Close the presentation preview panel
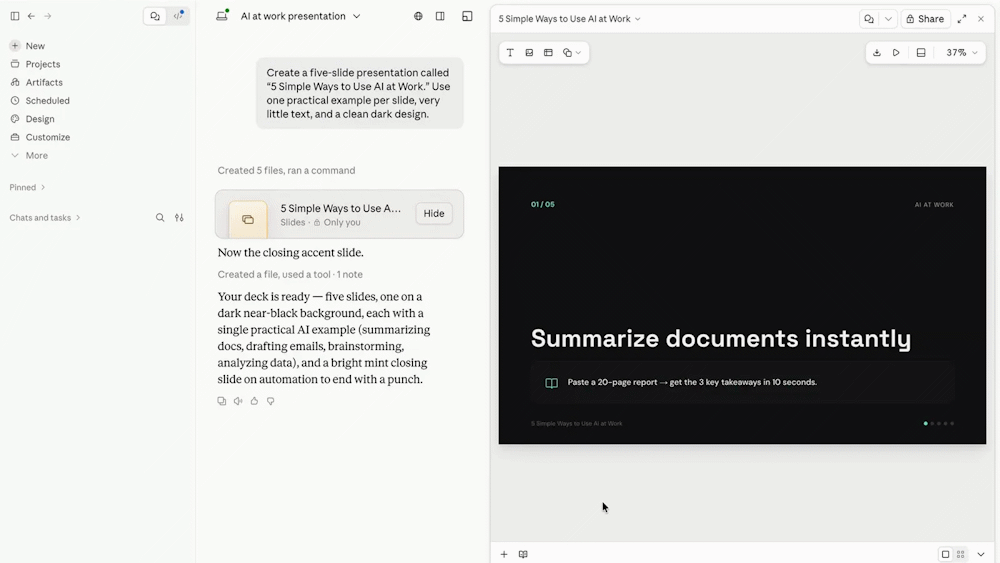Viewport: 1000px width, 563px height. (x=981, y=19)
